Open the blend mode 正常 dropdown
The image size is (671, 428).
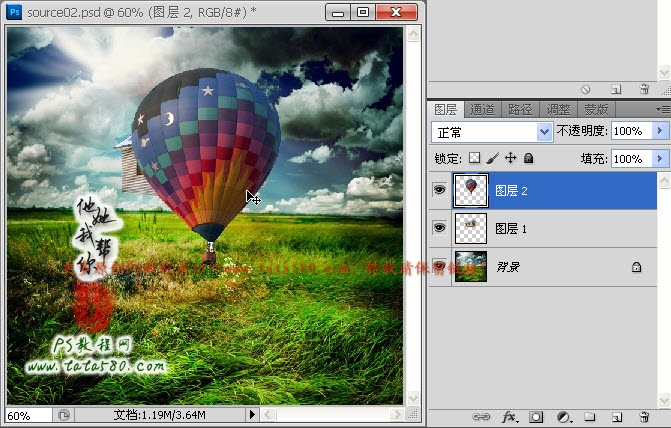(x=544, y=131)
